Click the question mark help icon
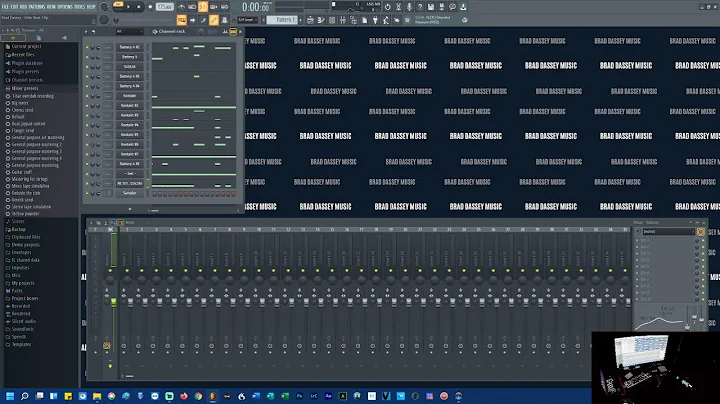 pos(420,7)
